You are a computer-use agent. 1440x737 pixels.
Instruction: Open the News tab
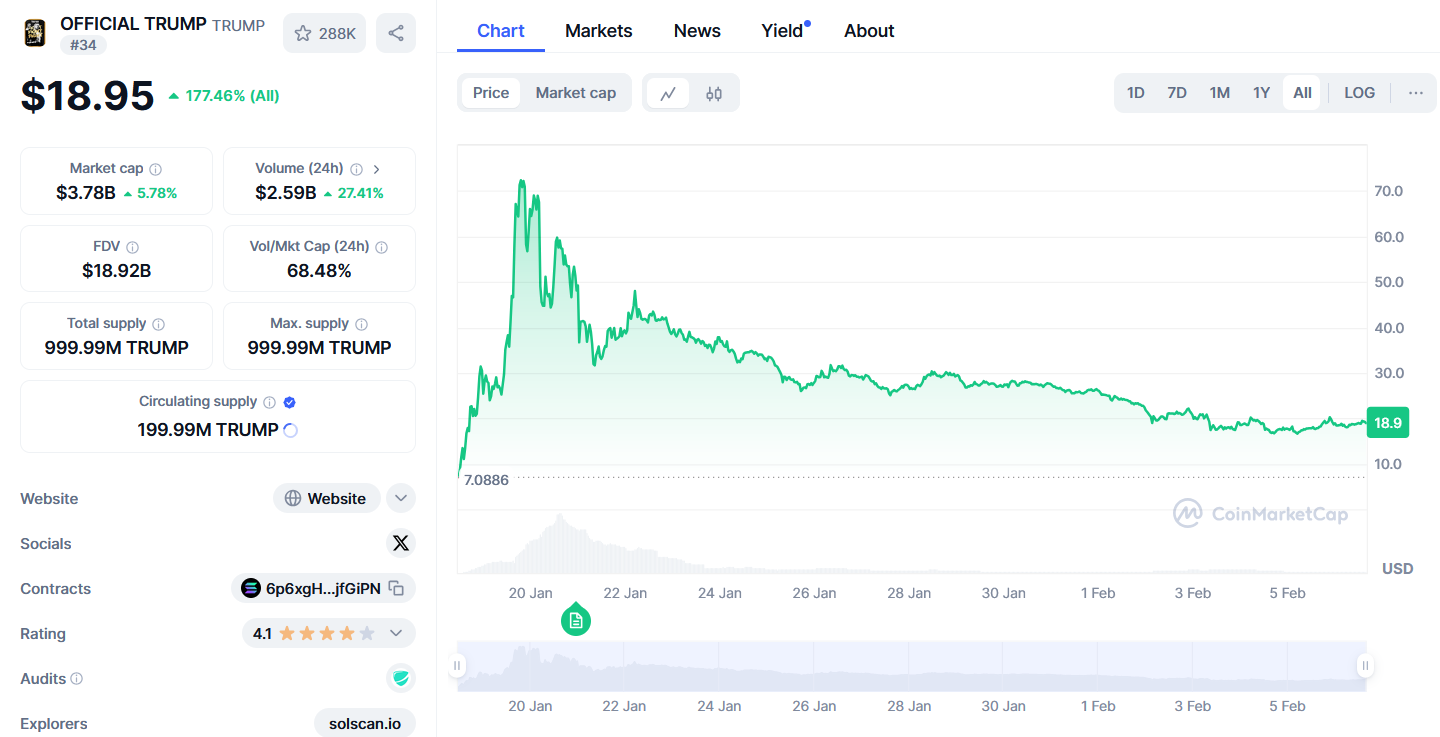point(697,31)
